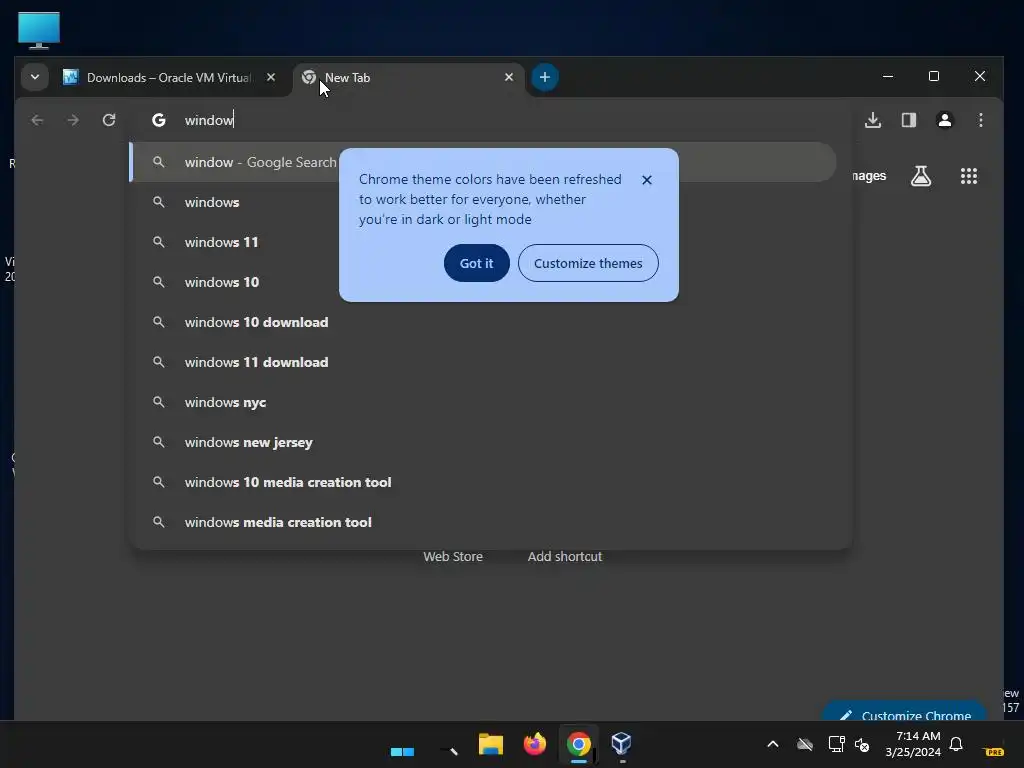Click the search icon beside 'windows nyc'
1024x768 pixels.
tap(159, 402)
